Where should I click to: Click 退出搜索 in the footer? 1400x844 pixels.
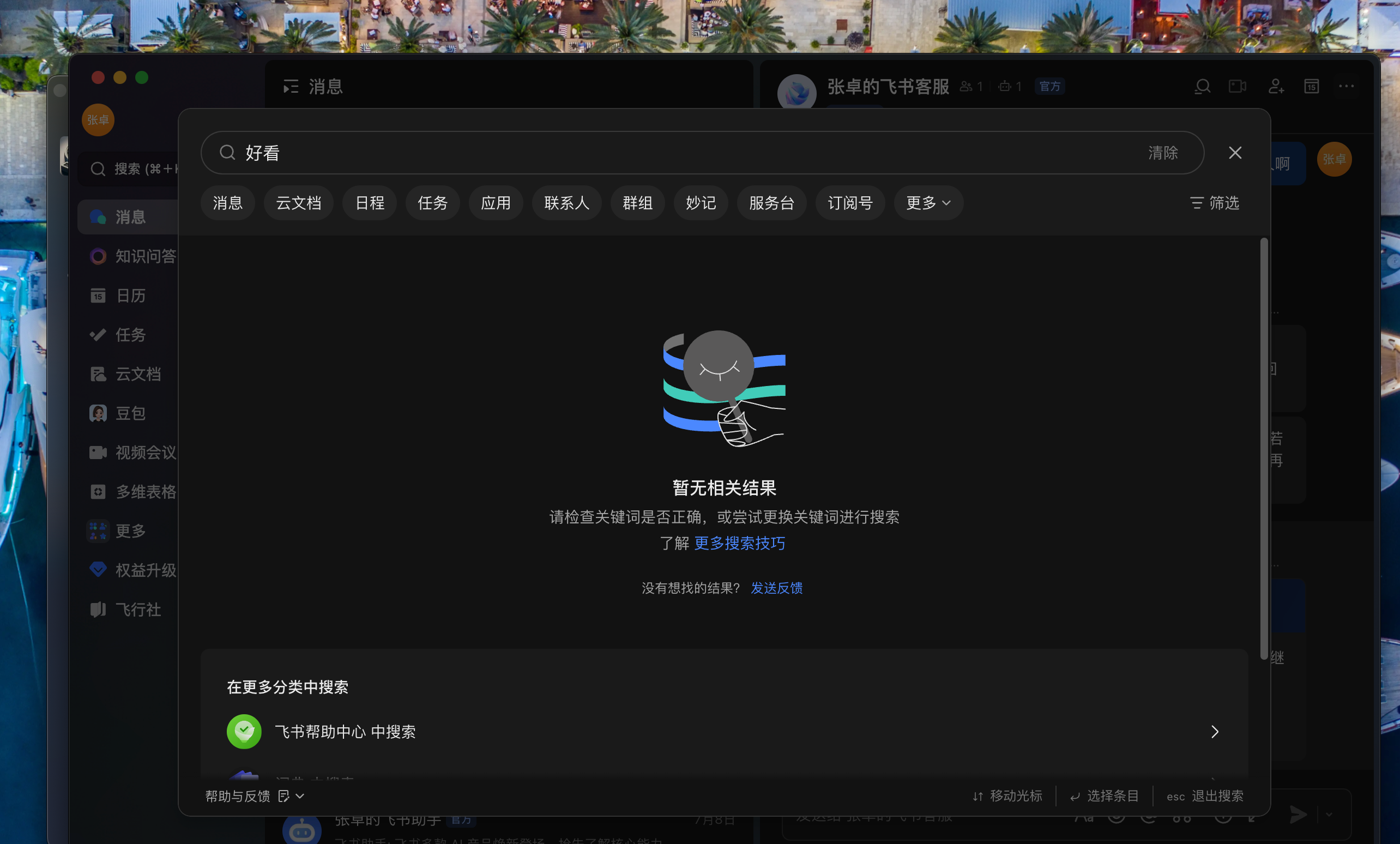(1204, 796)
